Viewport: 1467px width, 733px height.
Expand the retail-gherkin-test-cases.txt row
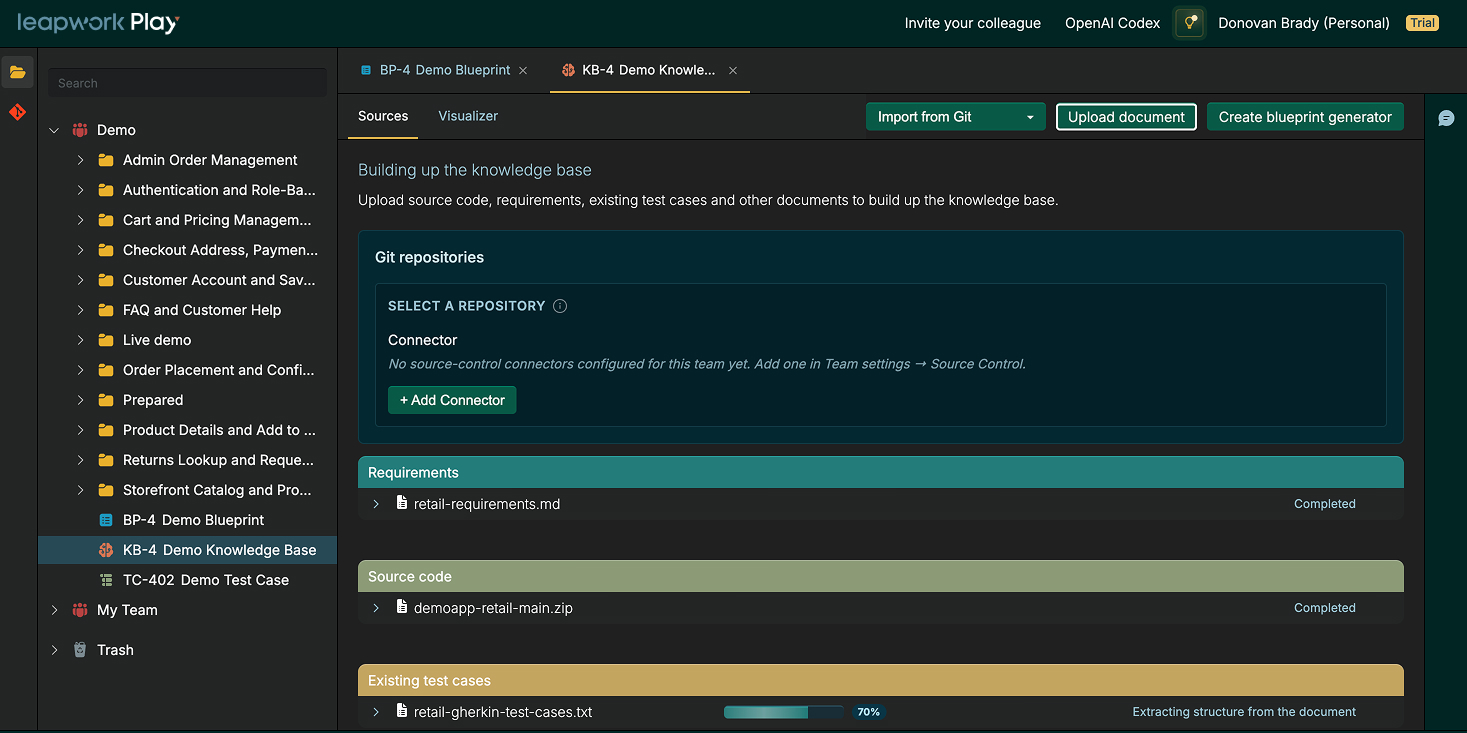[376, 712]
